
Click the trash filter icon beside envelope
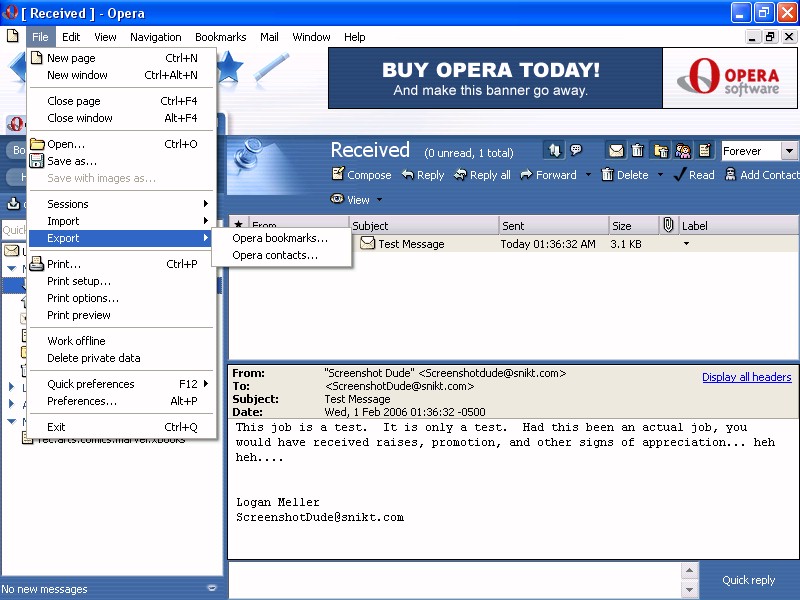(638, 151)
